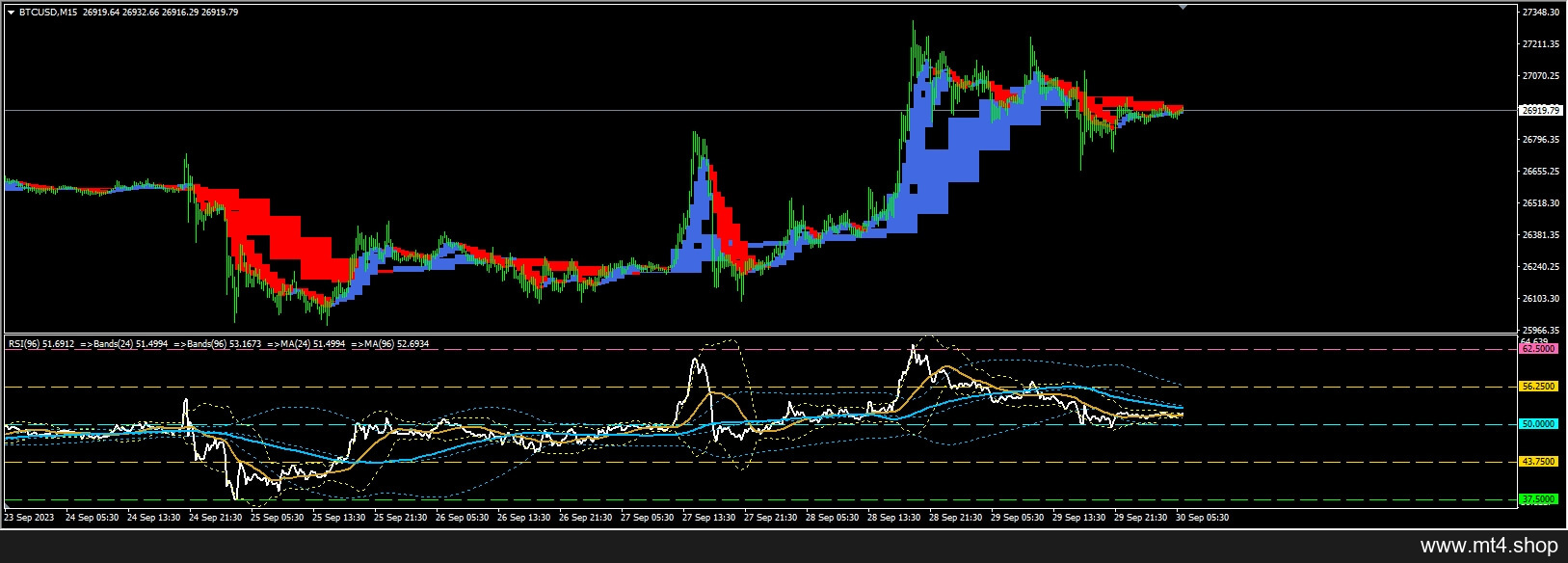Click the 27348.30 price scale label
Image resolution: width=1568 pixels, height=563 pixels.
coord(1541,13)
